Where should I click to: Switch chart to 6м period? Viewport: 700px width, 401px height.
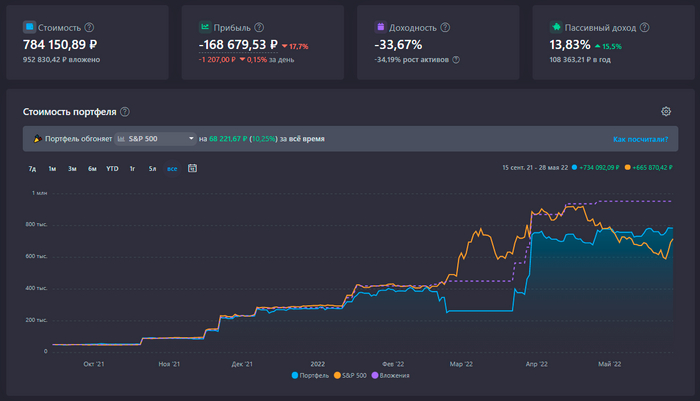tap(92, 168)
